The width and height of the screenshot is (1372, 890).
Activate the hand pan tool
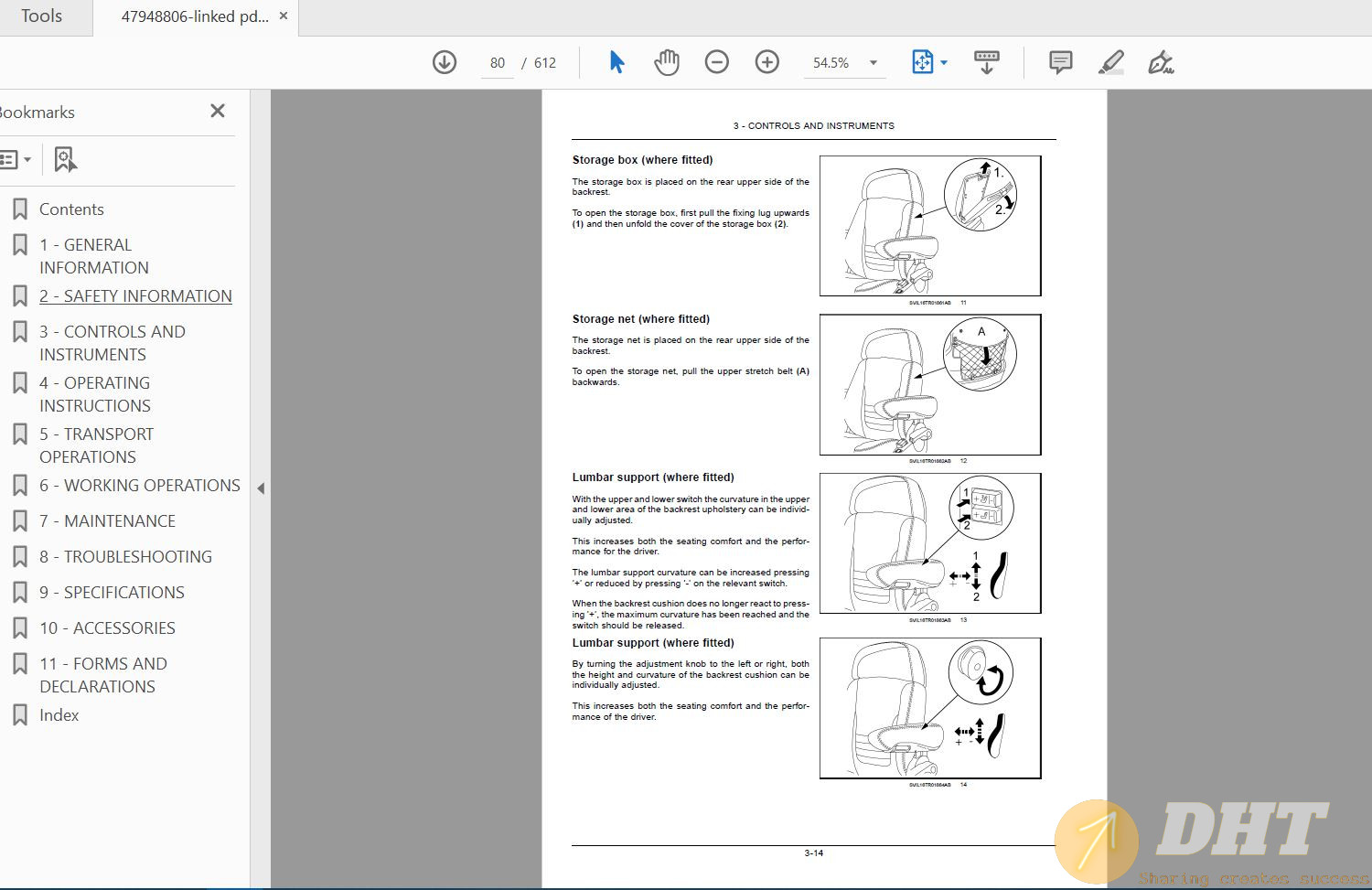[x=667, y=62]
